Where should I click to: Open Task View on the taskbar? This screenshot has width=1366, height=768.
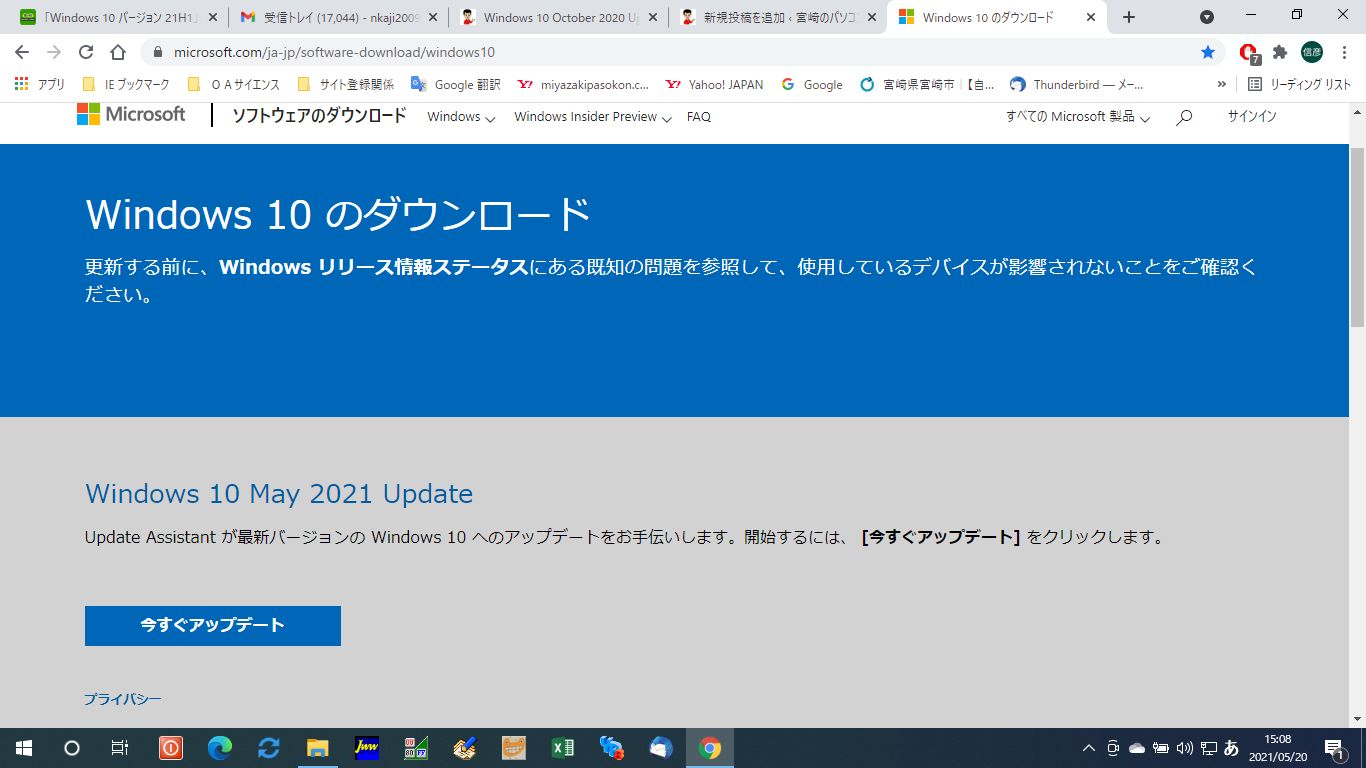coord(119,748)
